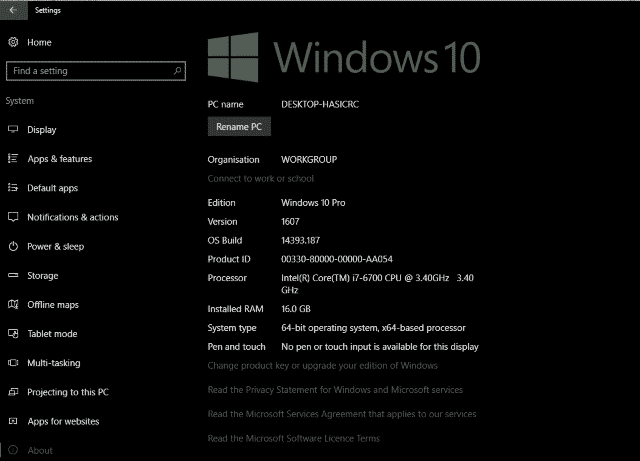Open Storage settings

tap(42, 276)
